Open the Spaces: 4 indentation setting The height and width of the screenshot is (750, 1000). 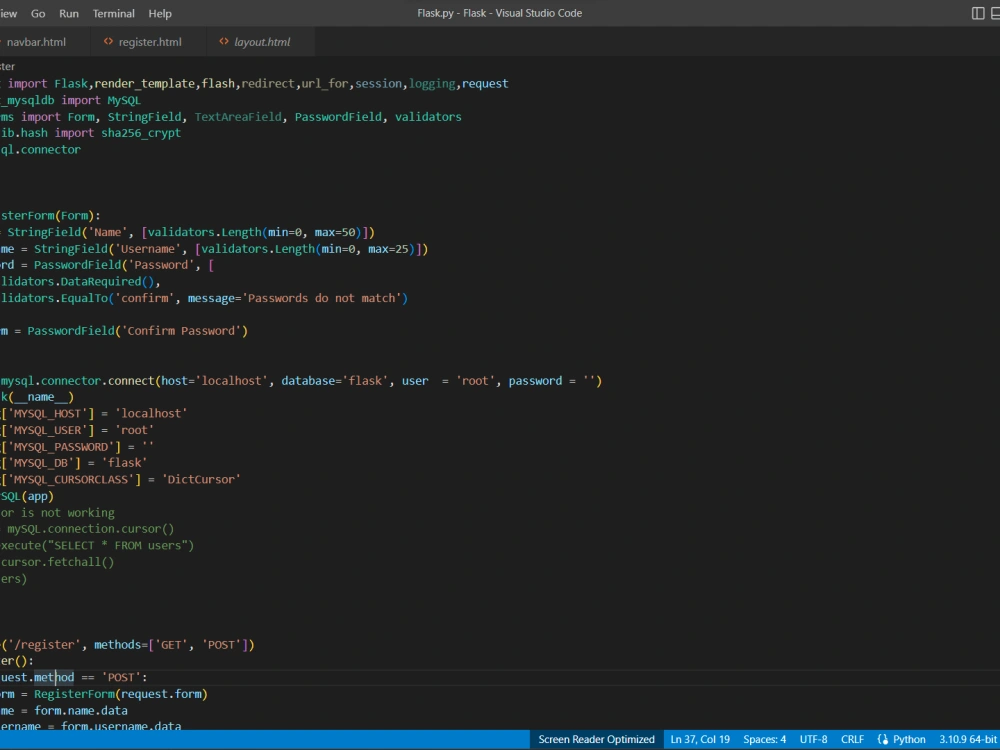(x=764, y=739)
